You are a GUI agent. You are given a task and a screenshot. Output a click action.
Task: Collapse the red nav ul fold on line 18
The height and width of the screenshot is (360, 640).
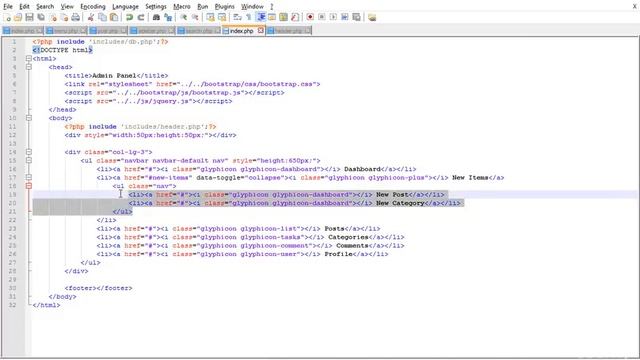tap(29, 186)
